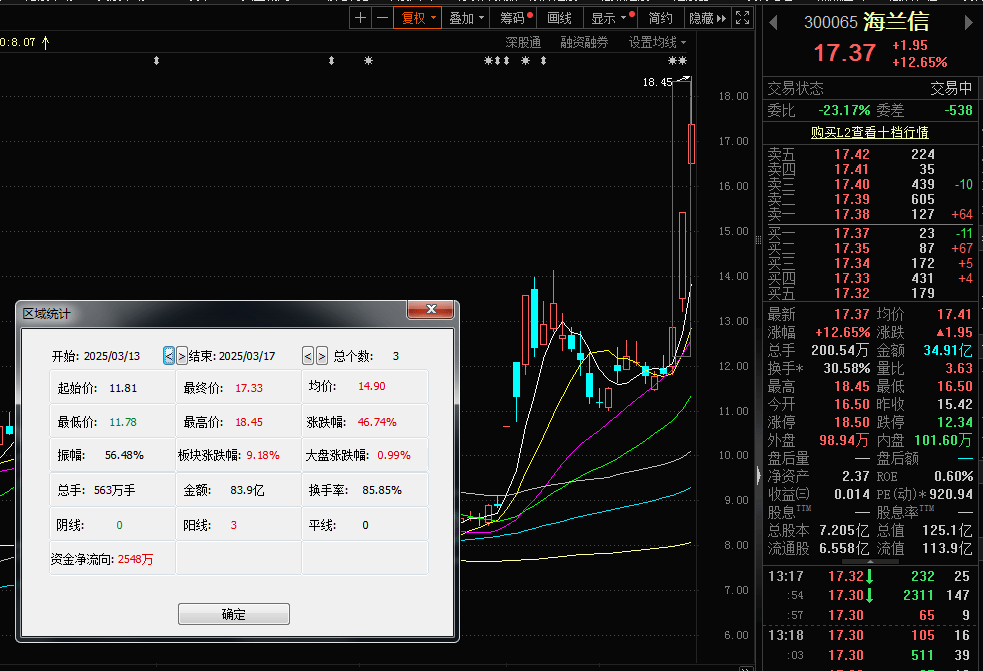Open the 显示 display dropdown

611,18
